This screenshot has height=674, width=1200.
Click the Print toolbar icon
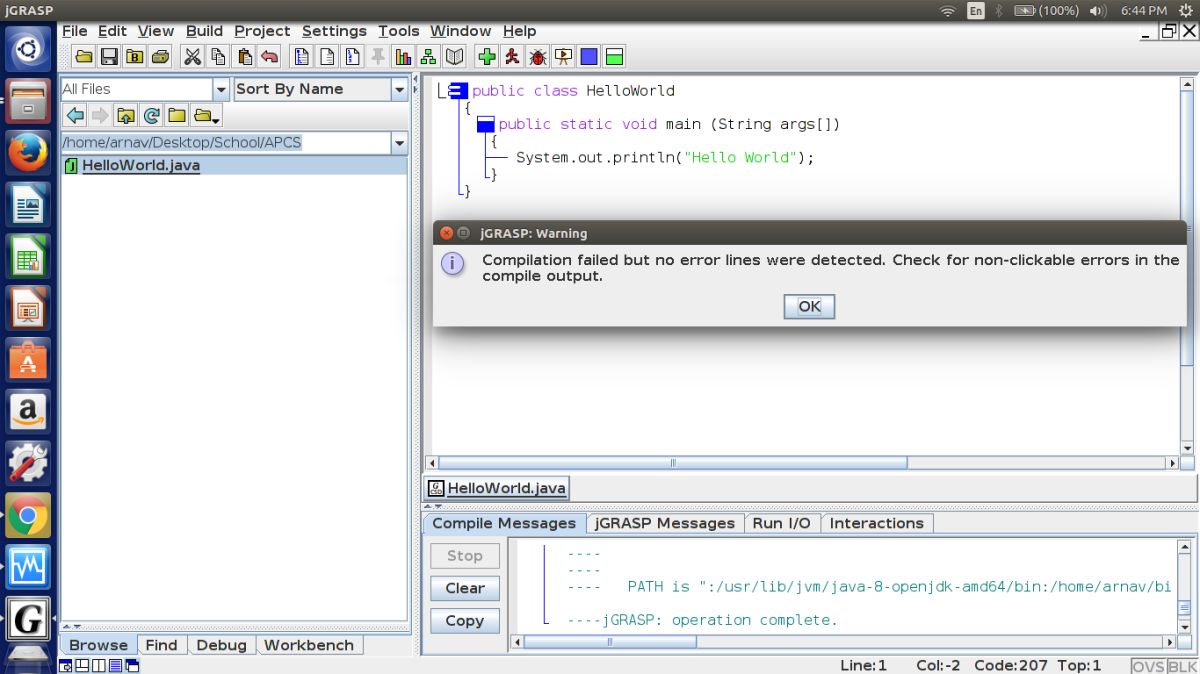click(x=161, y=56)
